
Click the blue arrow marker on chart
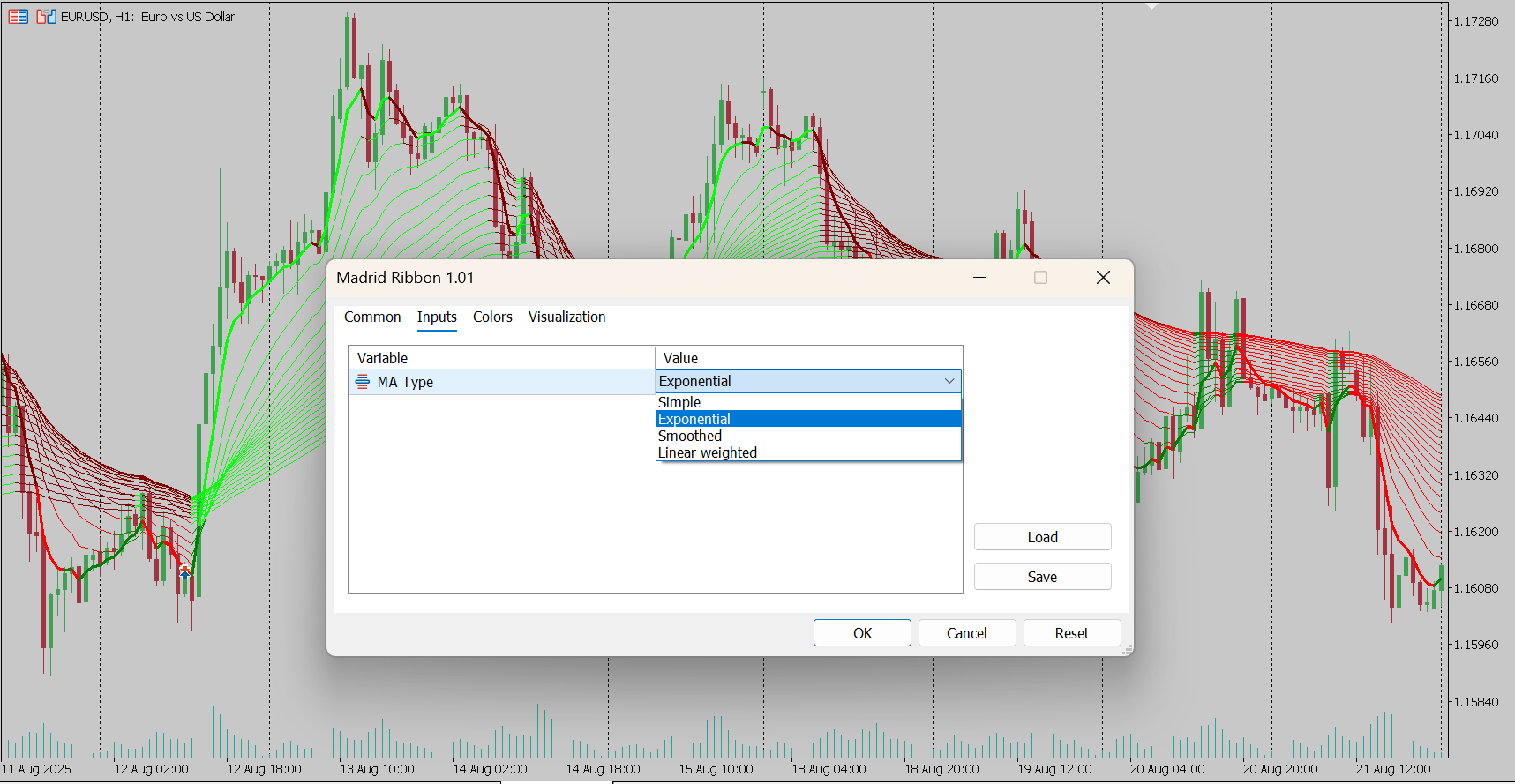click(184, 574)
